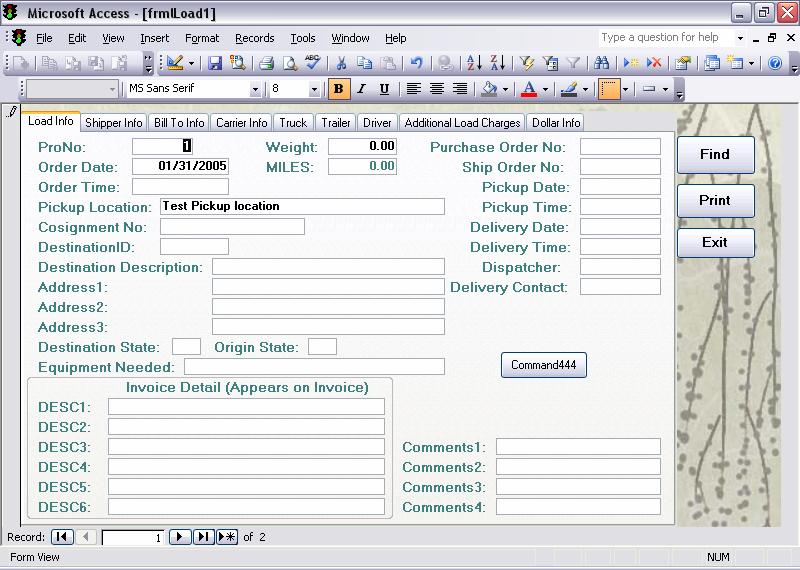
Task: Open the View design dropdown arrow
Action: pyautogui.click(x=193, y=63)
